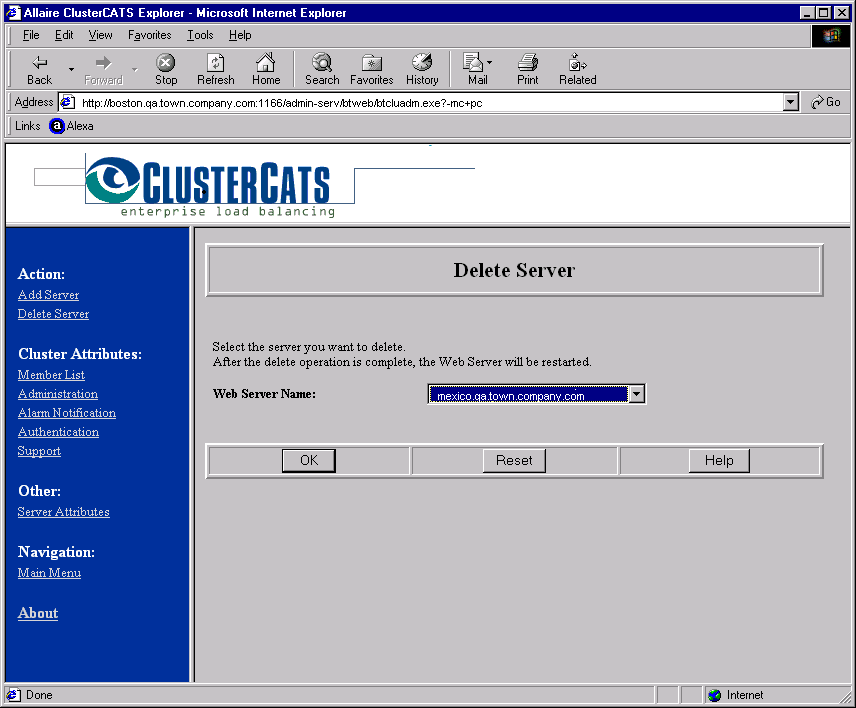Open the Favorites menu
The height and width of the screenshot is (708, 856).
[150, 35]
